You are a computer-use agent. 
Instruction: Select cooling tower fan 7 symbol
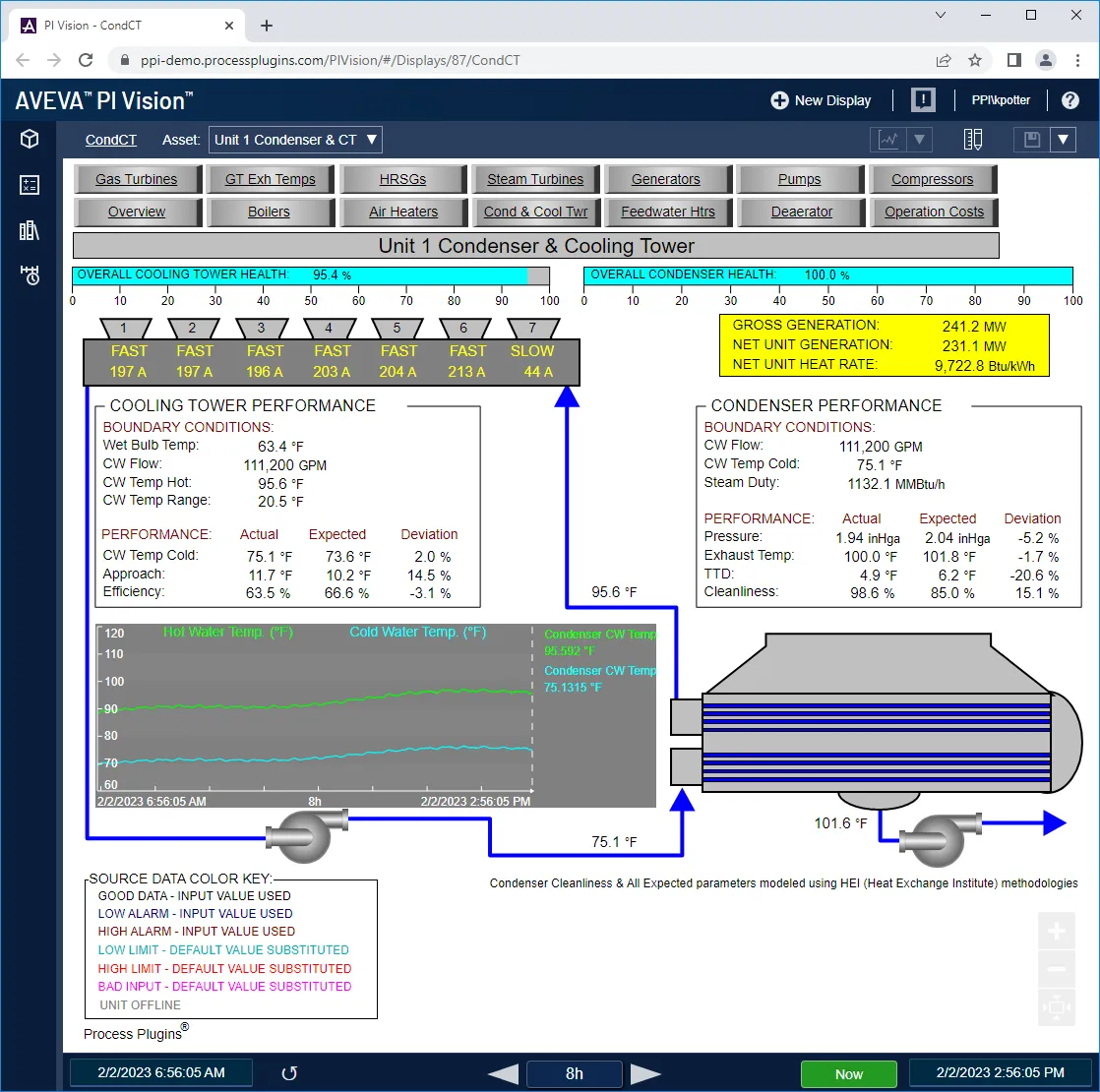tap(533, 329)
